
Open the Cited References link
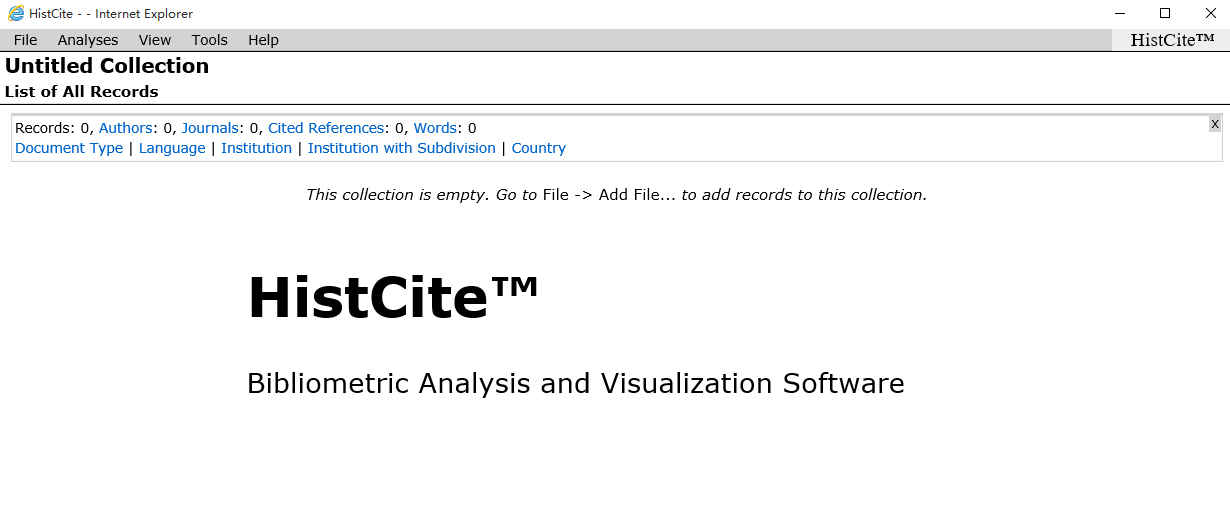326,128
